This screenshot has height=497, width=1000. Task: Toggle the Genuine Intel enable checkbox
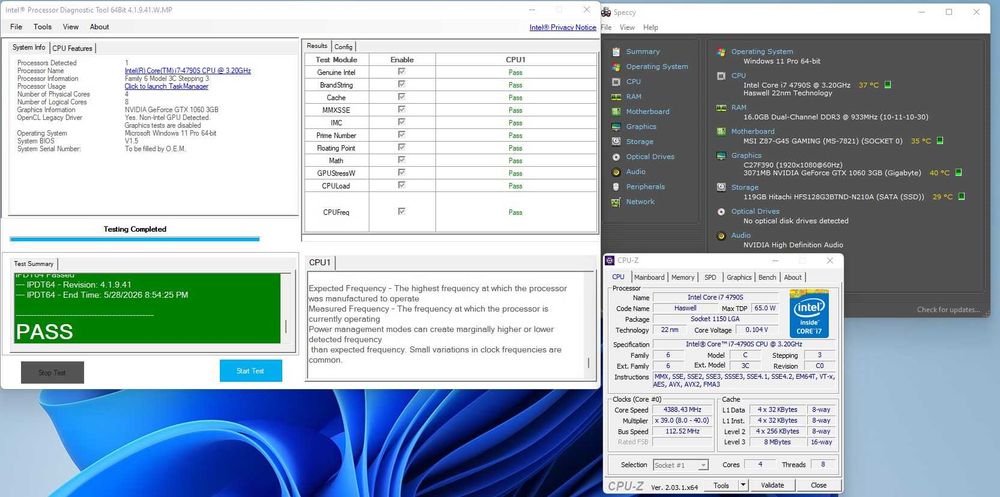coord(402,72)
